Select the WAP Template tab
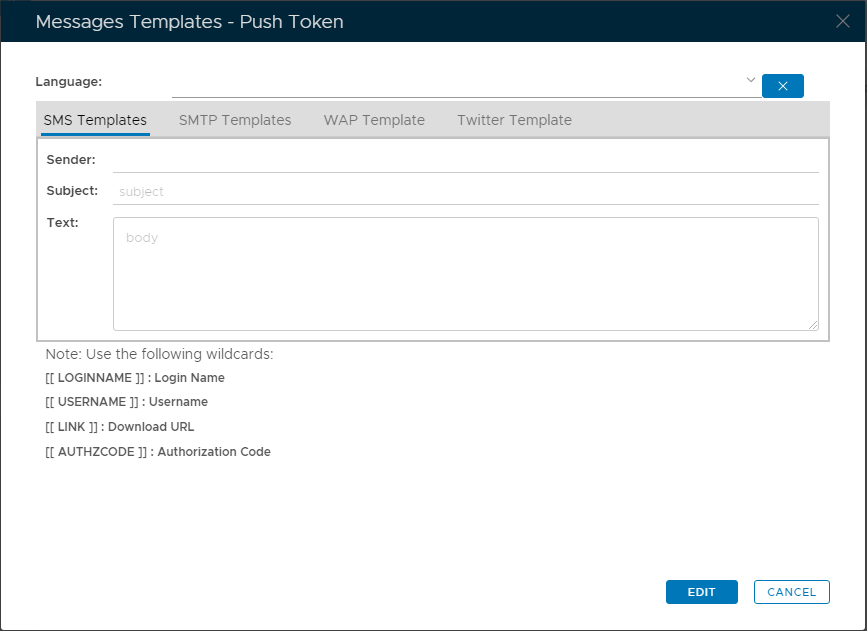The image size is (867, 631). (x=374, y=120)
